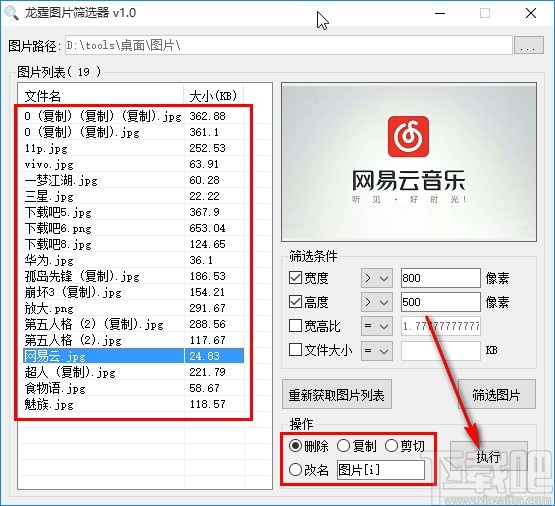The height and width of the screenshot is (506, 555).
Task: Click the aspect ratio value field
Action: [x=441, y=326]
